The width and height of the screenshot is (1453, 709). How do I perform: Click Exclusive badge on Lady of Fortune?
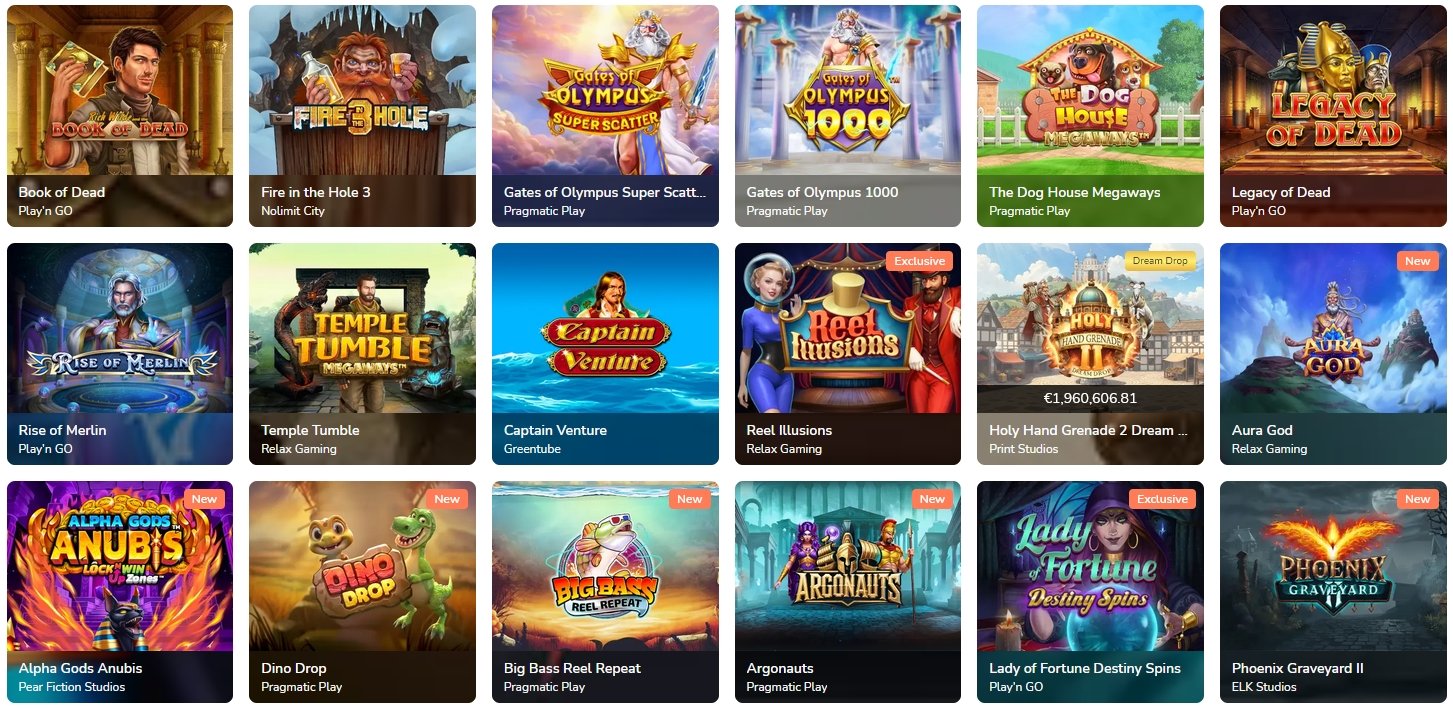tap(1162, 499)
